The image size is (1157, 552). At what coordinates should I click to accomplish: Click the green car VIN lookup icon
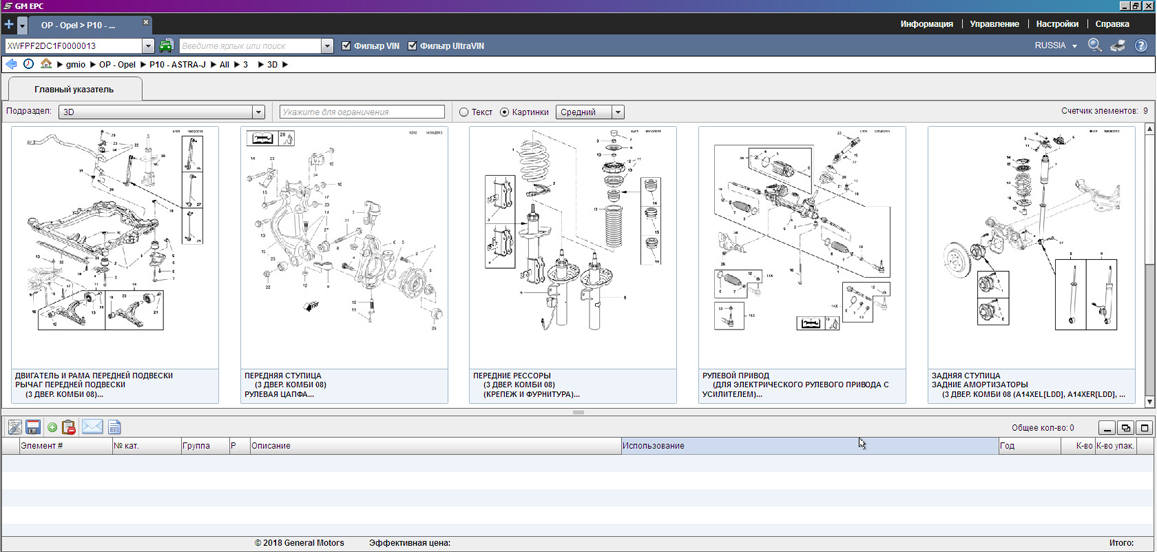pos(166,46)
